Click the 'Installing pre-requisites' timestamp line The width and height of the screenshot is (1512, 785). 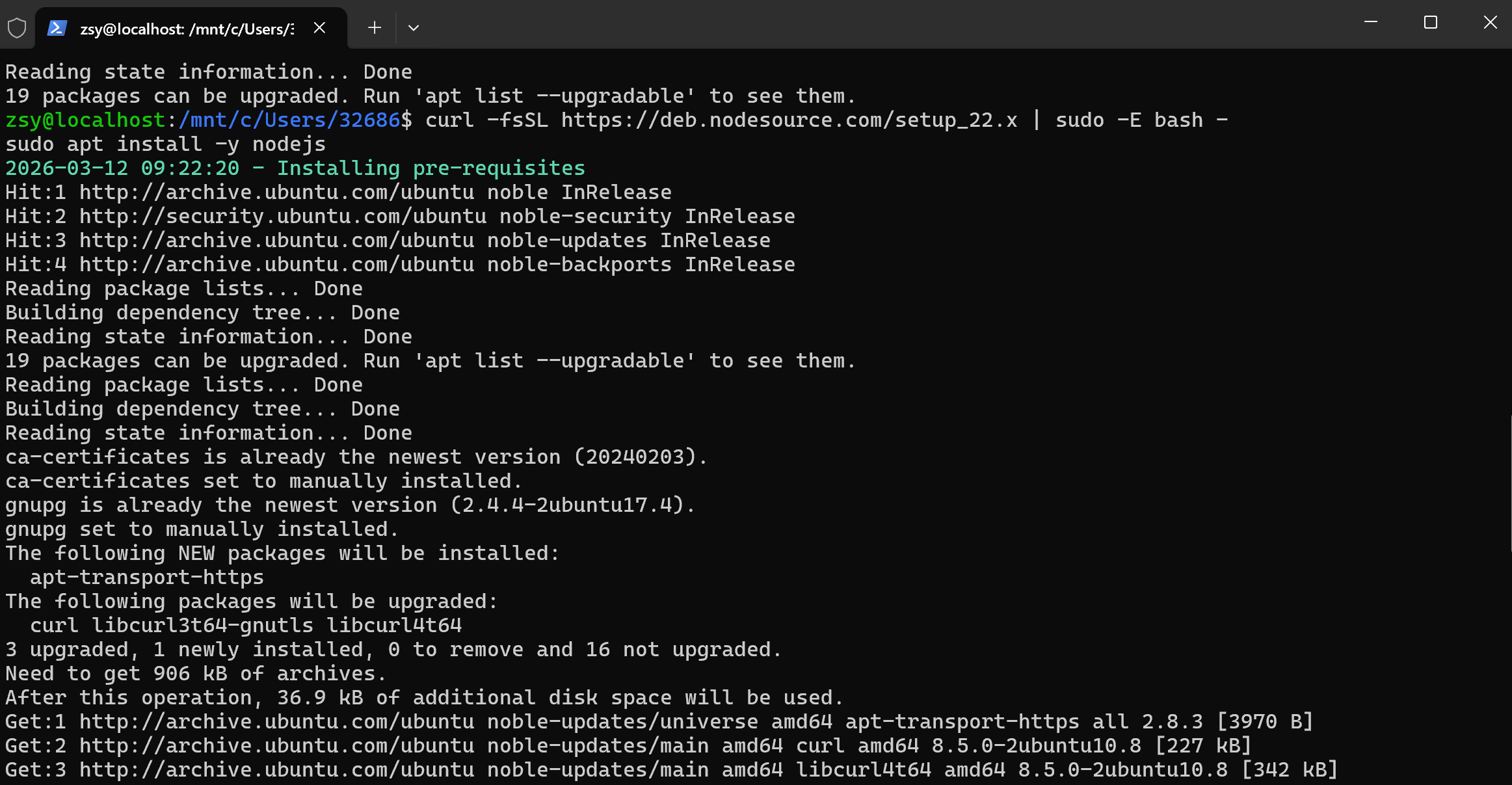[x=295, y=168]
